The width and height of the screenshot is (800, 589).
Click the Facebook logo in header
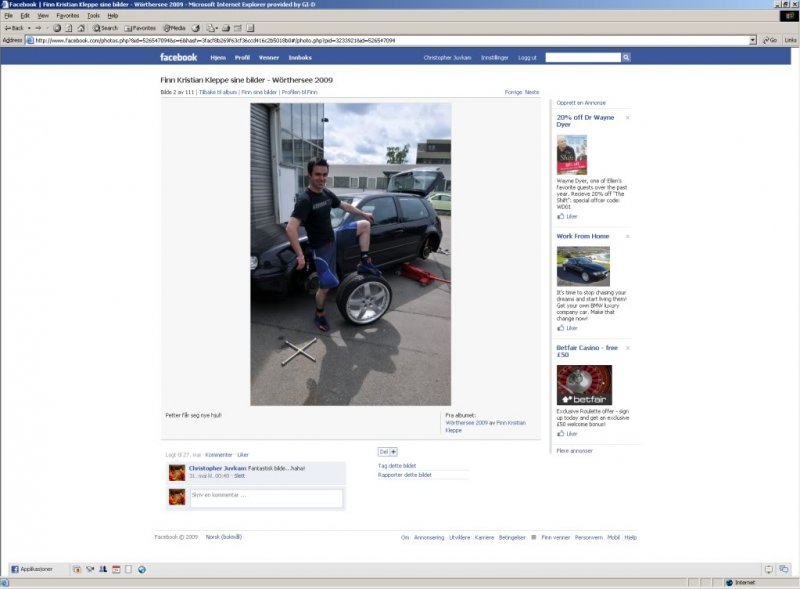click(179, 58)
